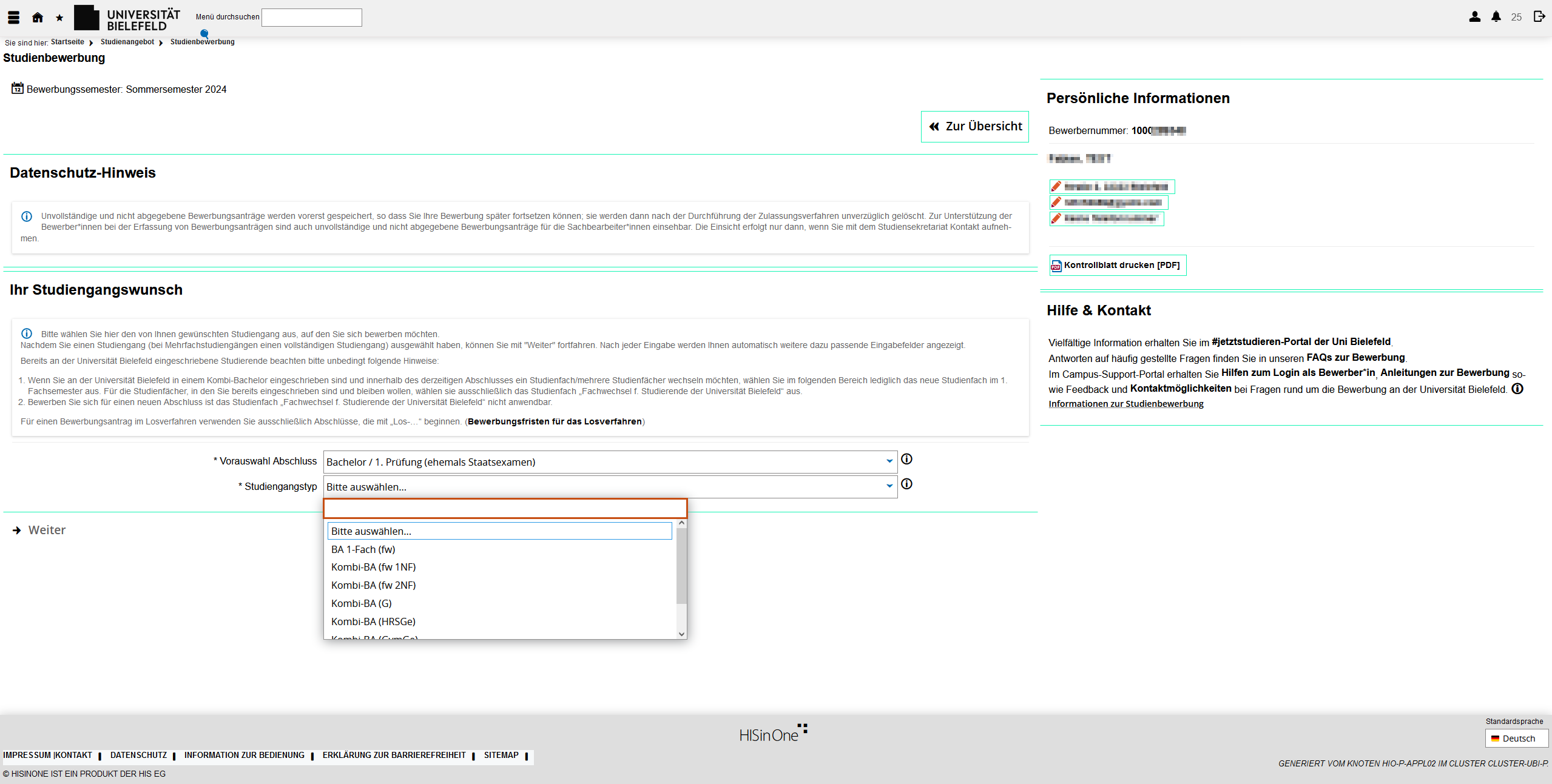Click the Zur Übersicht button

pos(974,126)
